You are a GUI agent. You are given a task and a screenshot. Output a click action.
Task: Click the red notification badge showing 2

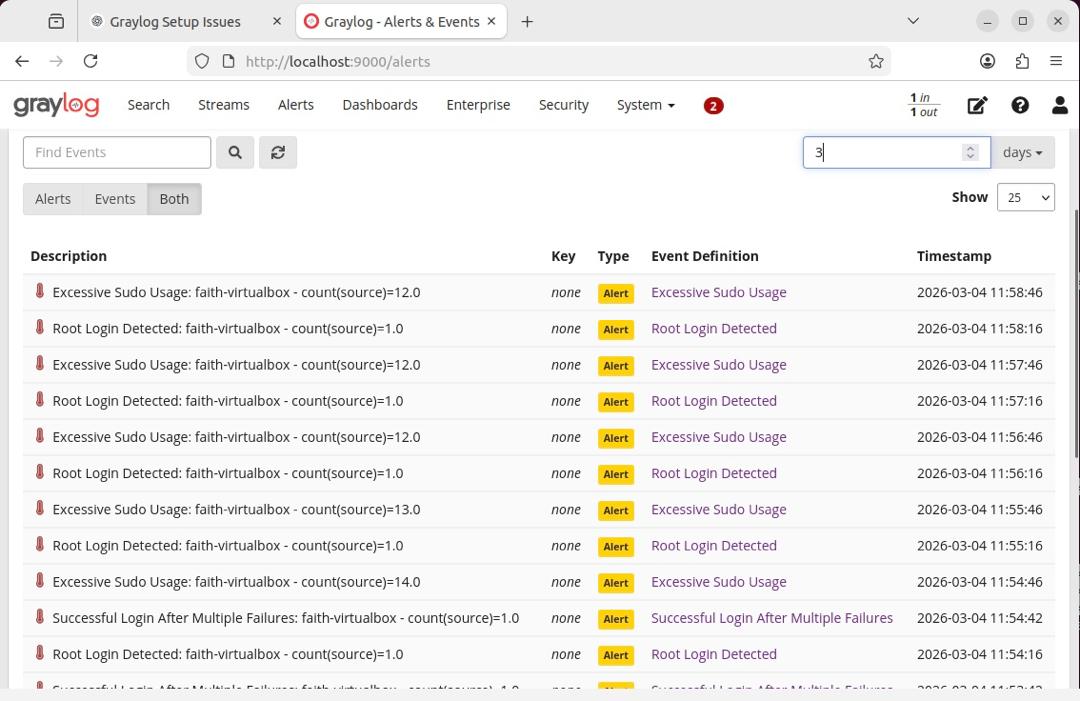coord(714,106)
